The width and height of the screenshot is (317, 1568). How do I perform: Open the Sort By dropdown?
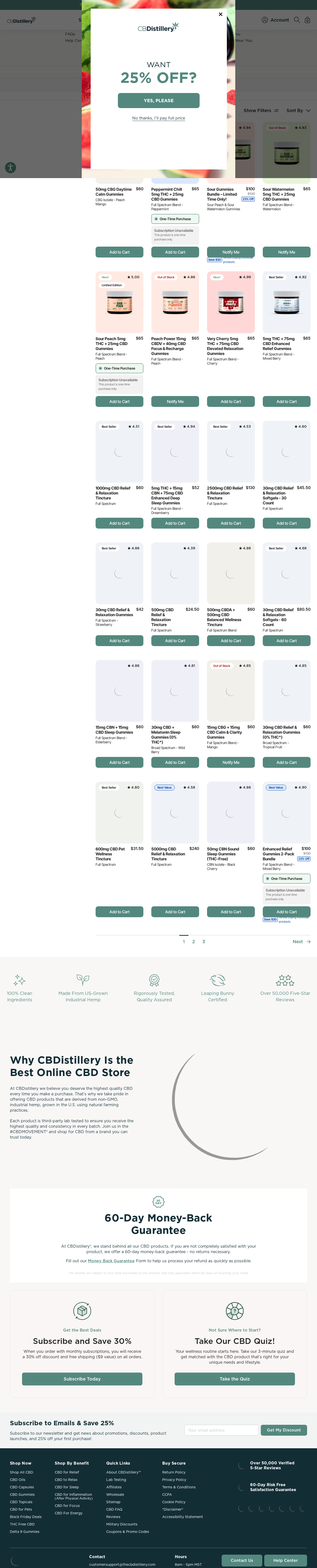click(x=298, y=111)
